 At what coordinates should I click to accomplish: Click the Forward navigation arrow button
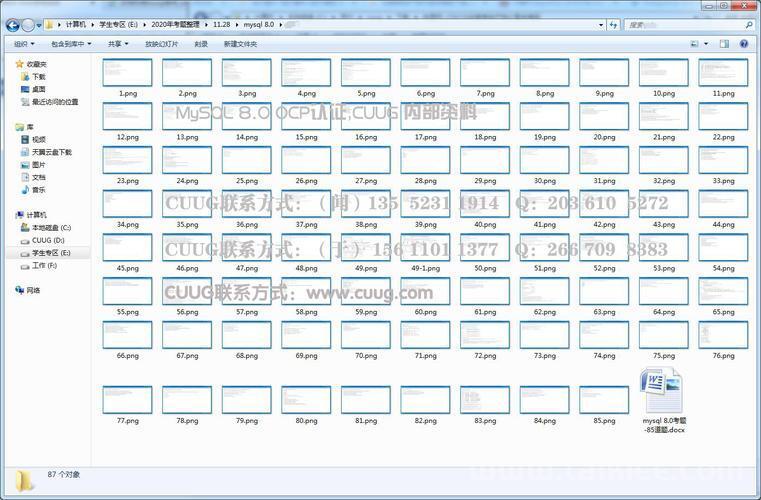(28, 25)
